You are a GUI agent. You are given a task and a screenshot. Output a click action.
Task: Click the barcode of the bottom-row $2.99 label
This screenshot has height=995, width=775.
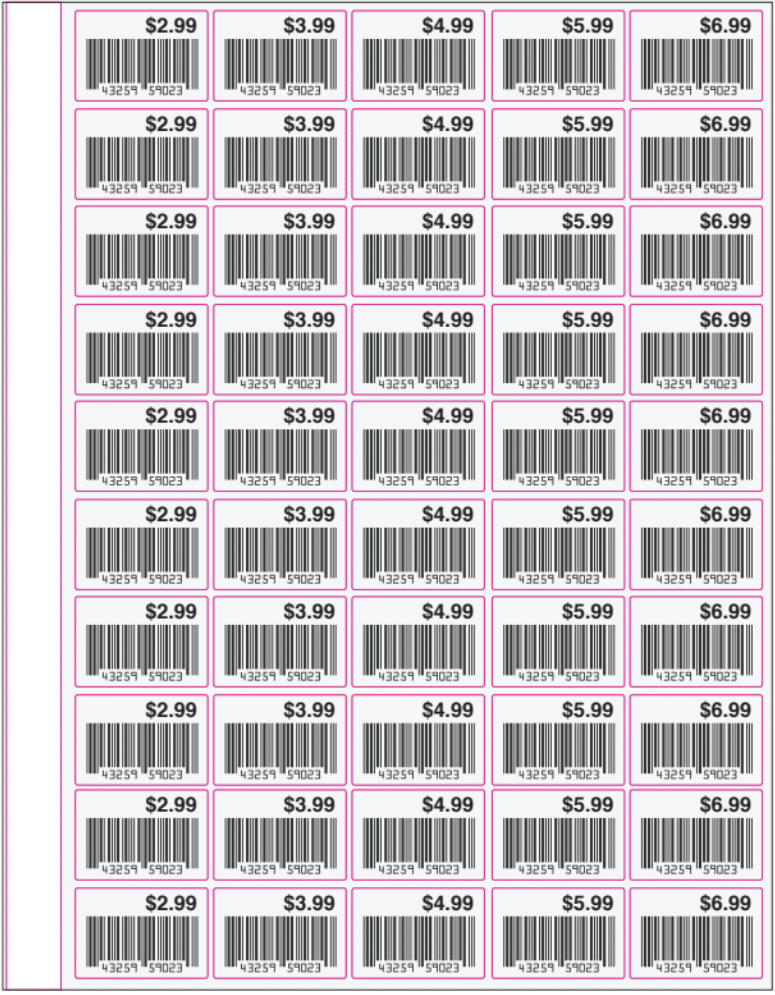click(x=142, y=944)
